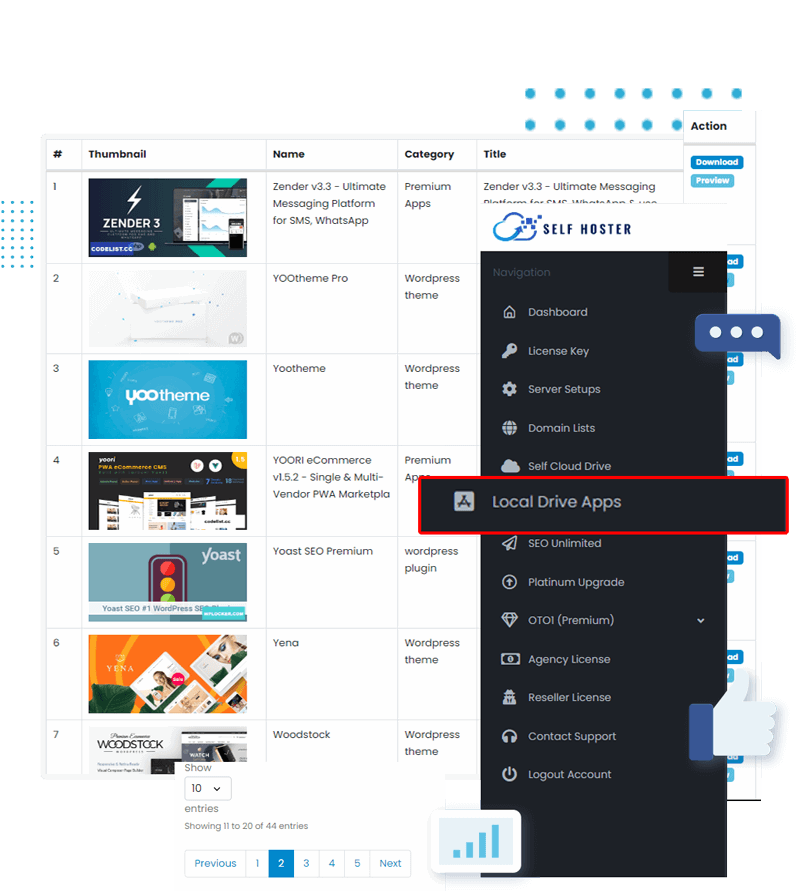Click the Agency License money icon
Viewport: 800px width, 891px height.
(510, 659)
